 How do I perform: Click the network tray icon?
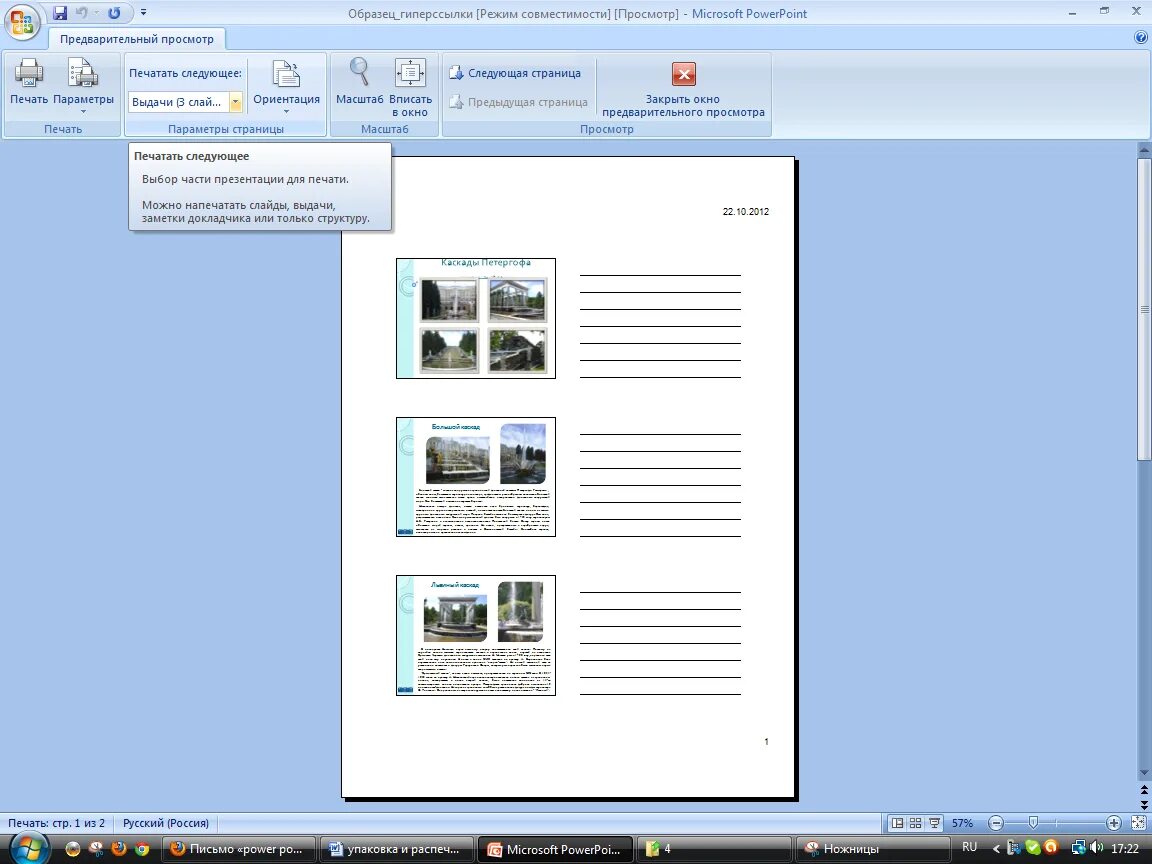[1078, 848]
